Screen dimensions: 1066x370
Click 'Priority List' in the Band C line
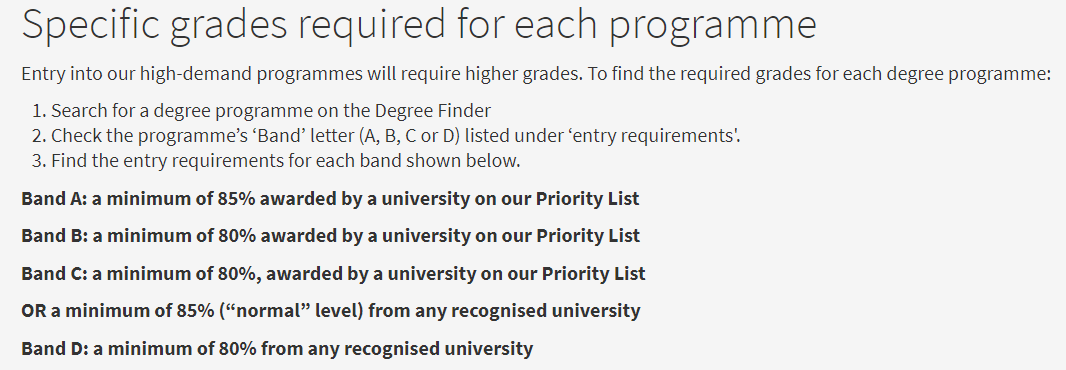coord(594,273)
